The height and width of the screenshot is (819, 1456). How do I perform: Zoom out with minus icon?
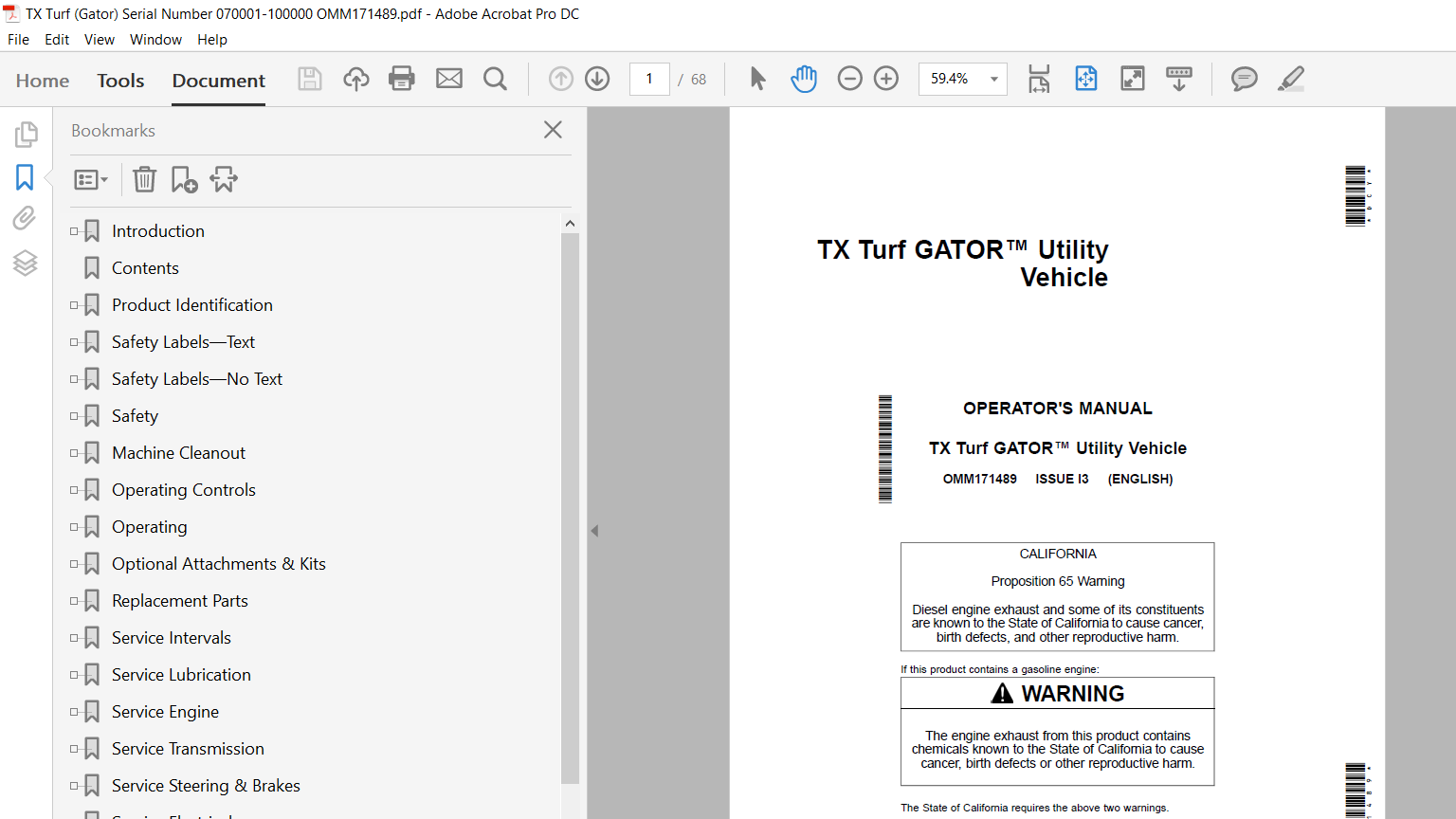(x=850, y=79)
